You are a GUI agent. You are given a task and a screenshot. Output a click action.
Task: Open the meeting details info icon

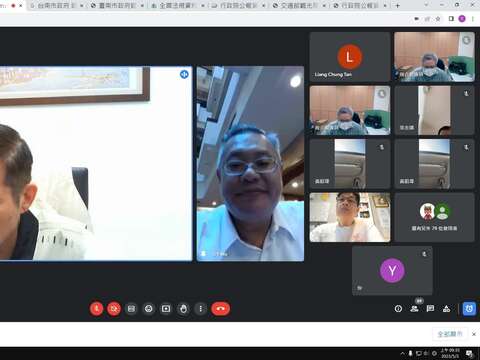(x=398, y=309)
